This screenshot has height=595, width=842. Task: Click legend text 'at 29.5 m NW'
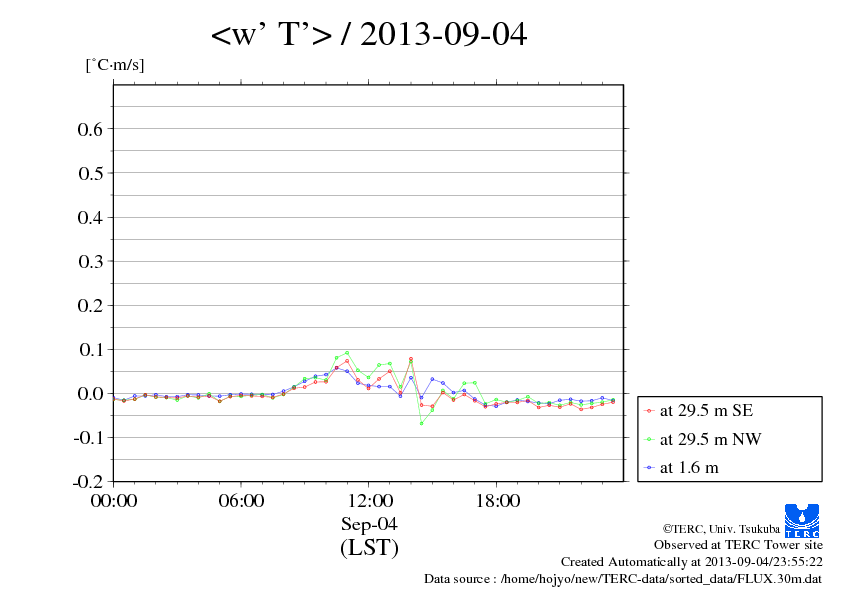tap(710, 439)
